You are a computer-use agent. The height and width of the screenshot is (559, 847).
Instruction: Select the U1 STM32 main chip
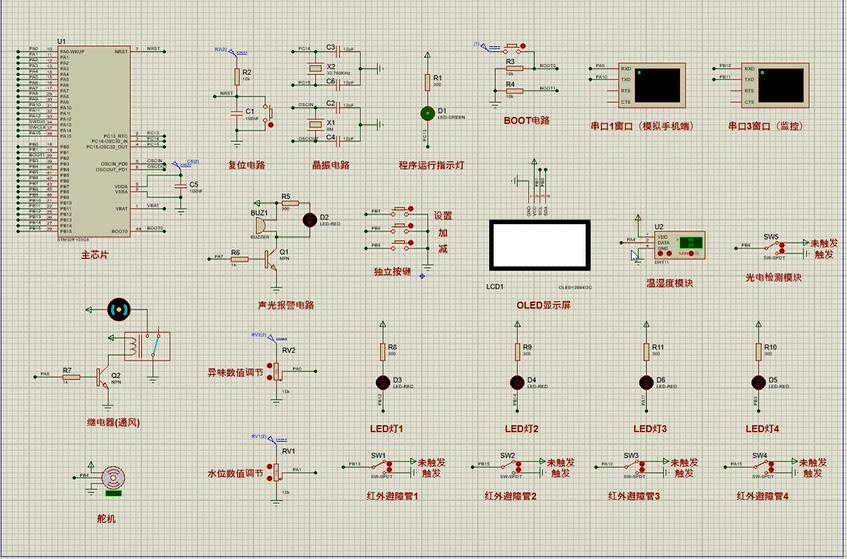pos(94,142)
